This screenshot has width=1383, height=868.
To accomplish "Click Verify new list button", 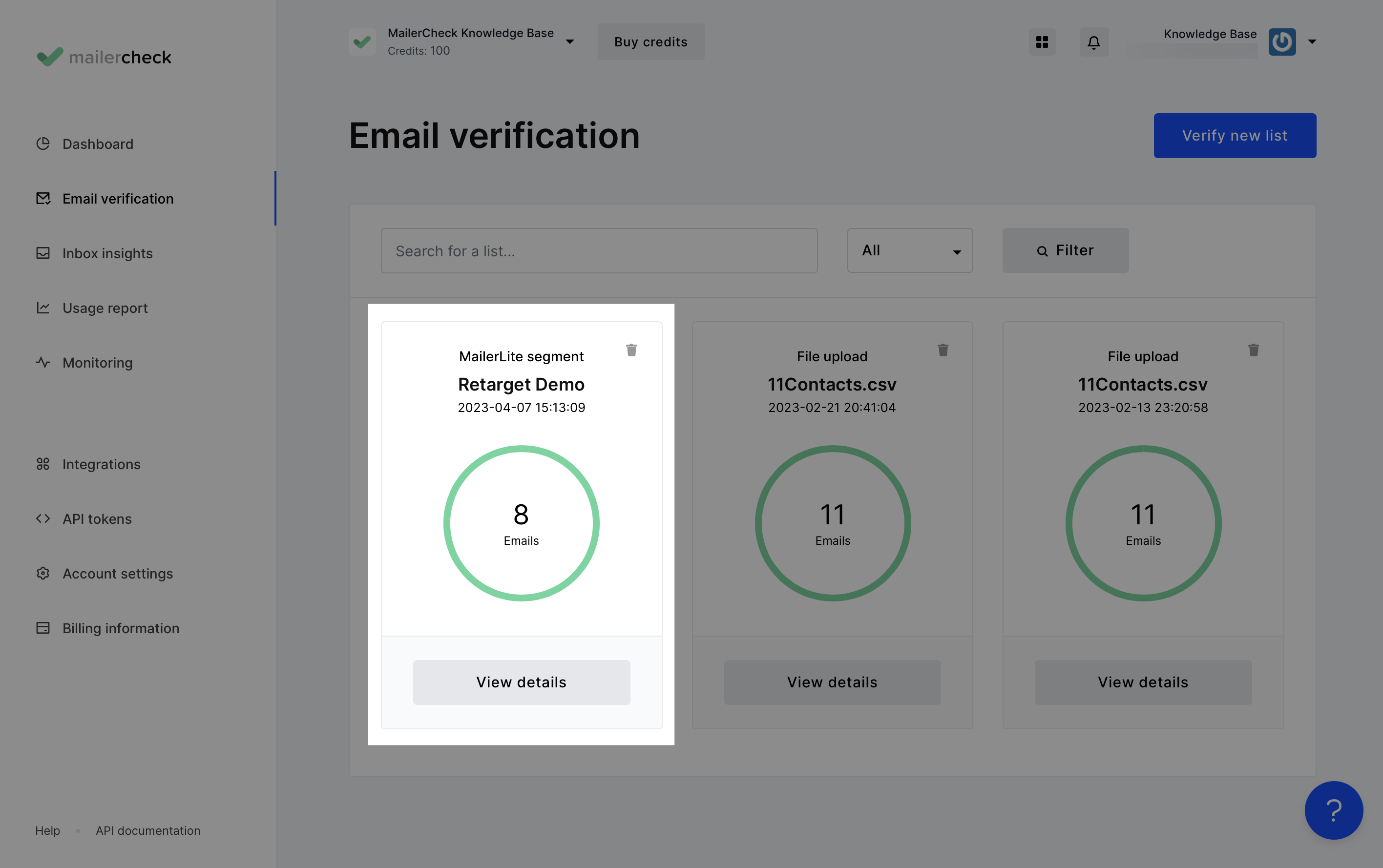I will coord(1235,136).
